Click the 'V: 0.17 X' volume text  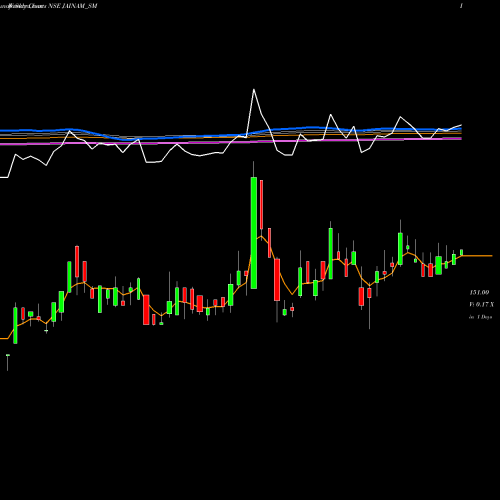coord(481,304)
